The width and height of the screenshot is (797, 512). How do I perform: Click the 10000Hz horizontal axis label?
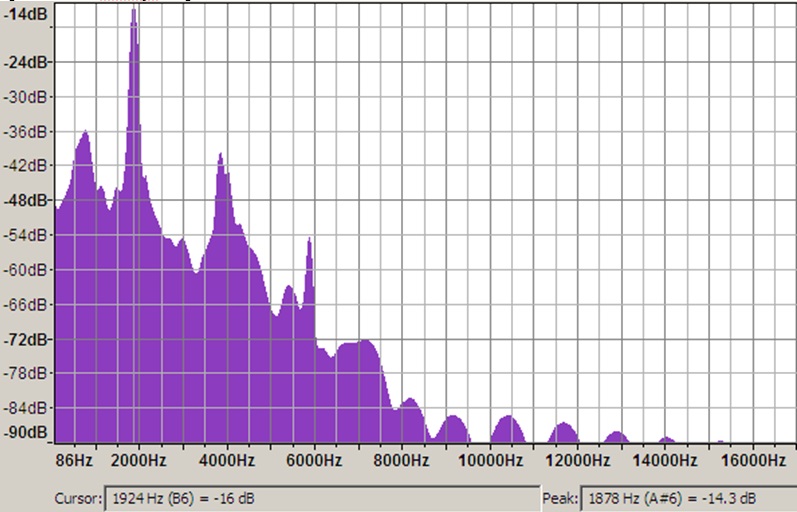pyautogui.click(x=497, y=460)
